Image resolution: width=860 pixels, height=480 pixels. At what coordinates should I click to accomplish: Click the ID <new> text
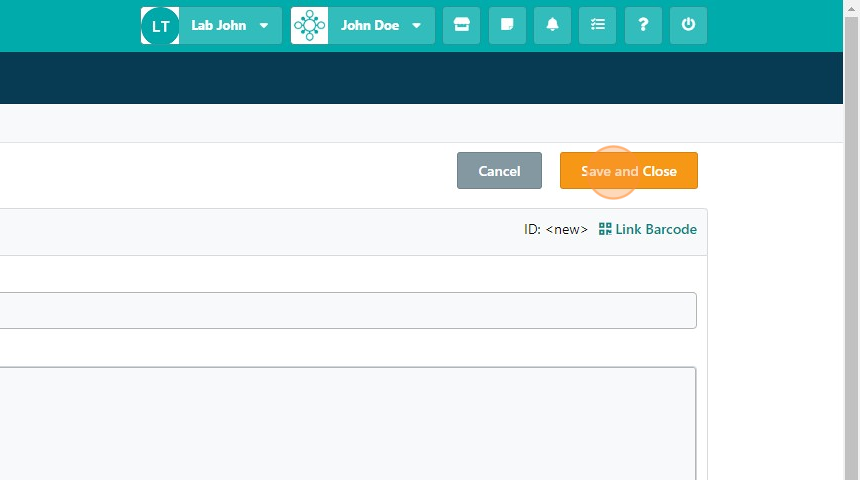click(x=556, y=229)
